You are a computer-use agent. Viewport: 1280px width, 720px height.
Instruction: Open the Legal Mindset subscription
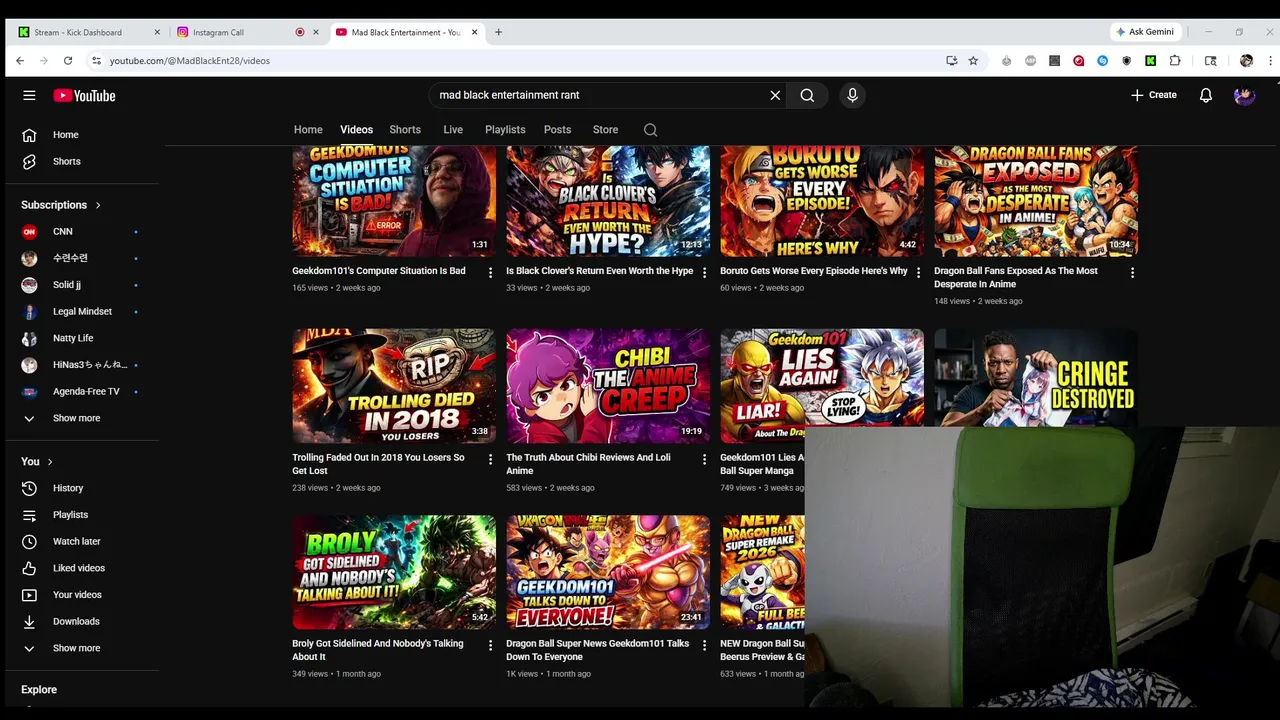(82, 311)
